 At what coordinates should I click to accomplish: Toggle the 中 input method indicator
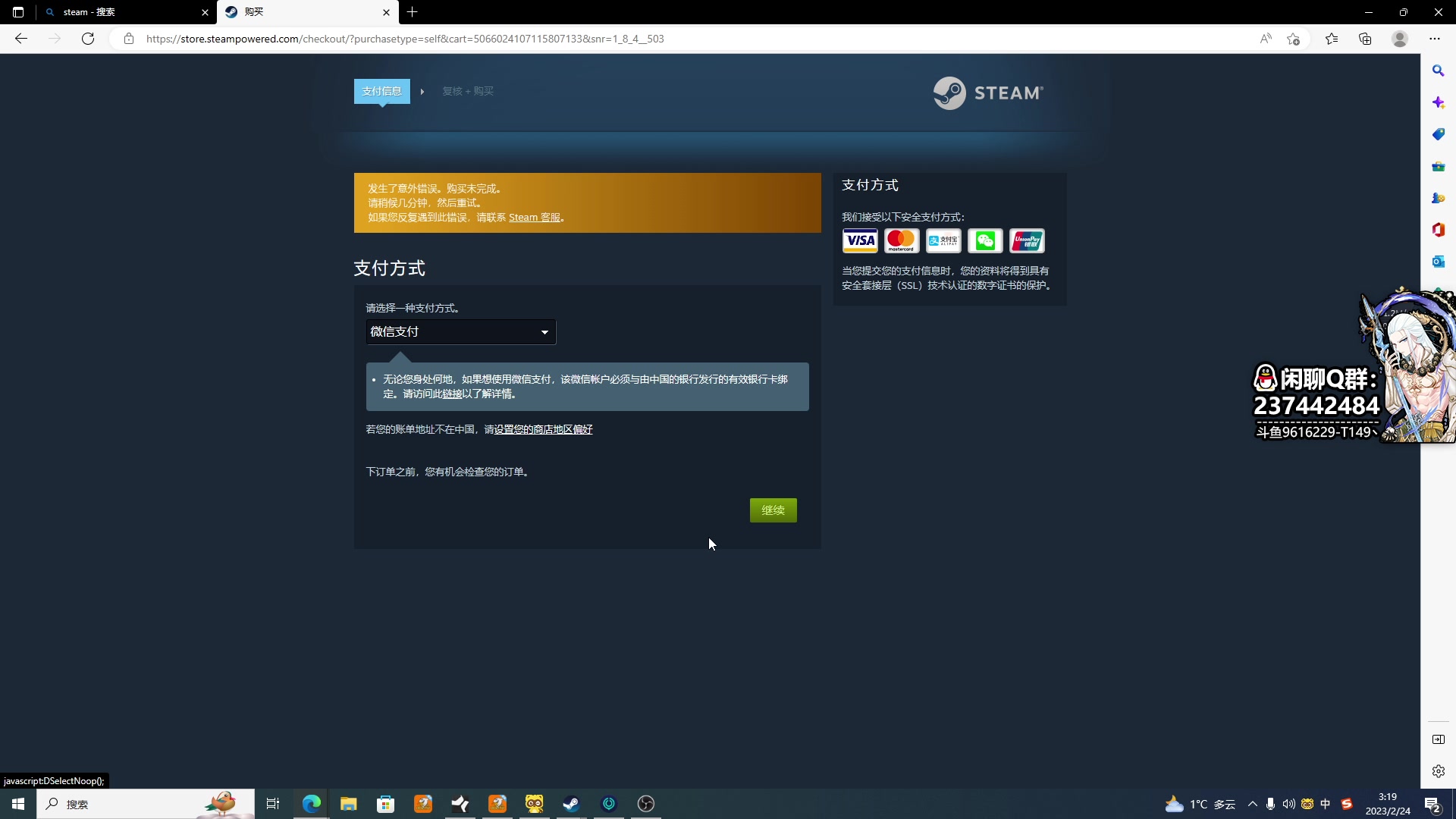[x=1326, y=804]
